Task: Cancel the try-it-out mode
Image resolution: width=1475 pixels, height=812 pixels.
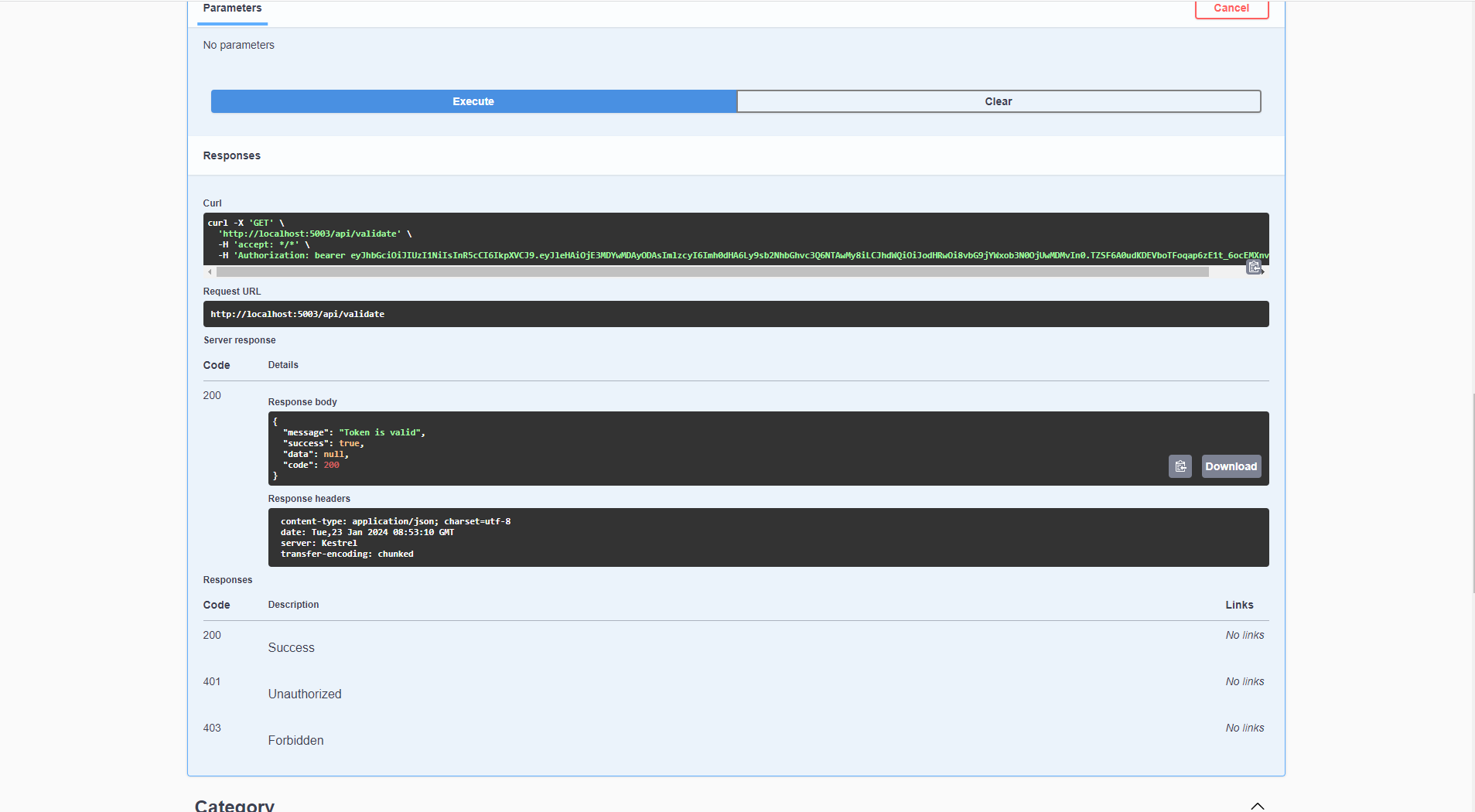Action: tap(1231, 9)
